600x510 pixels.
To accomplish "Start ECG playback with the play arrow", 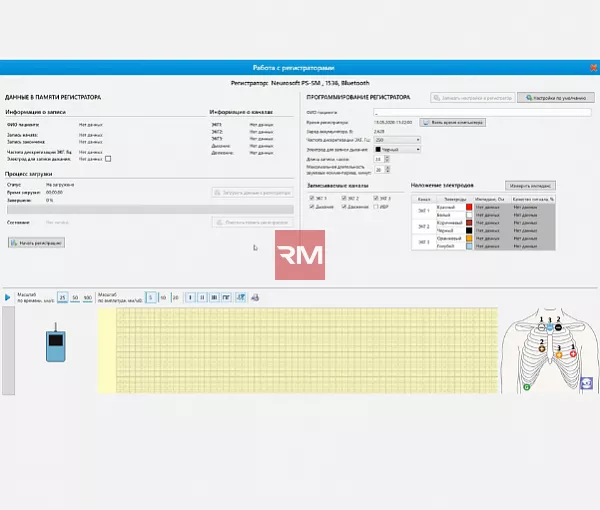I will (7, 297).
